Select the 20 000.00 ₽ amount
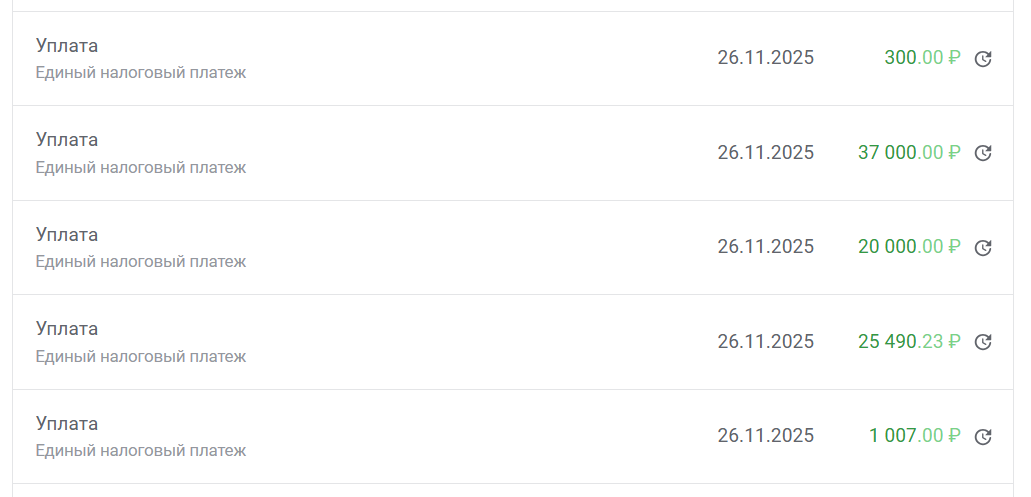The image size is (1031, 497). point(908,247)
